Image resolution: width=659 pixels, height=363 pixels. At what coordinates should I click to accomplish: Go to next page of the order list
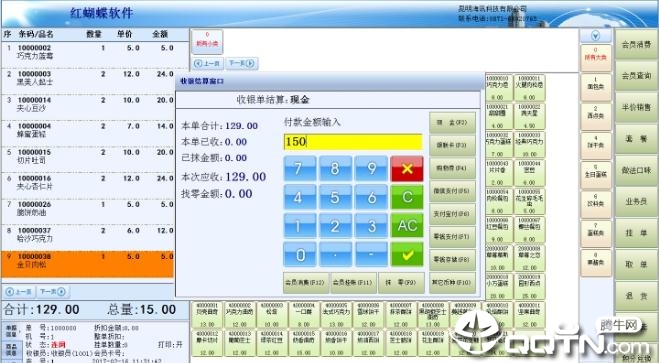coord(53,292)
